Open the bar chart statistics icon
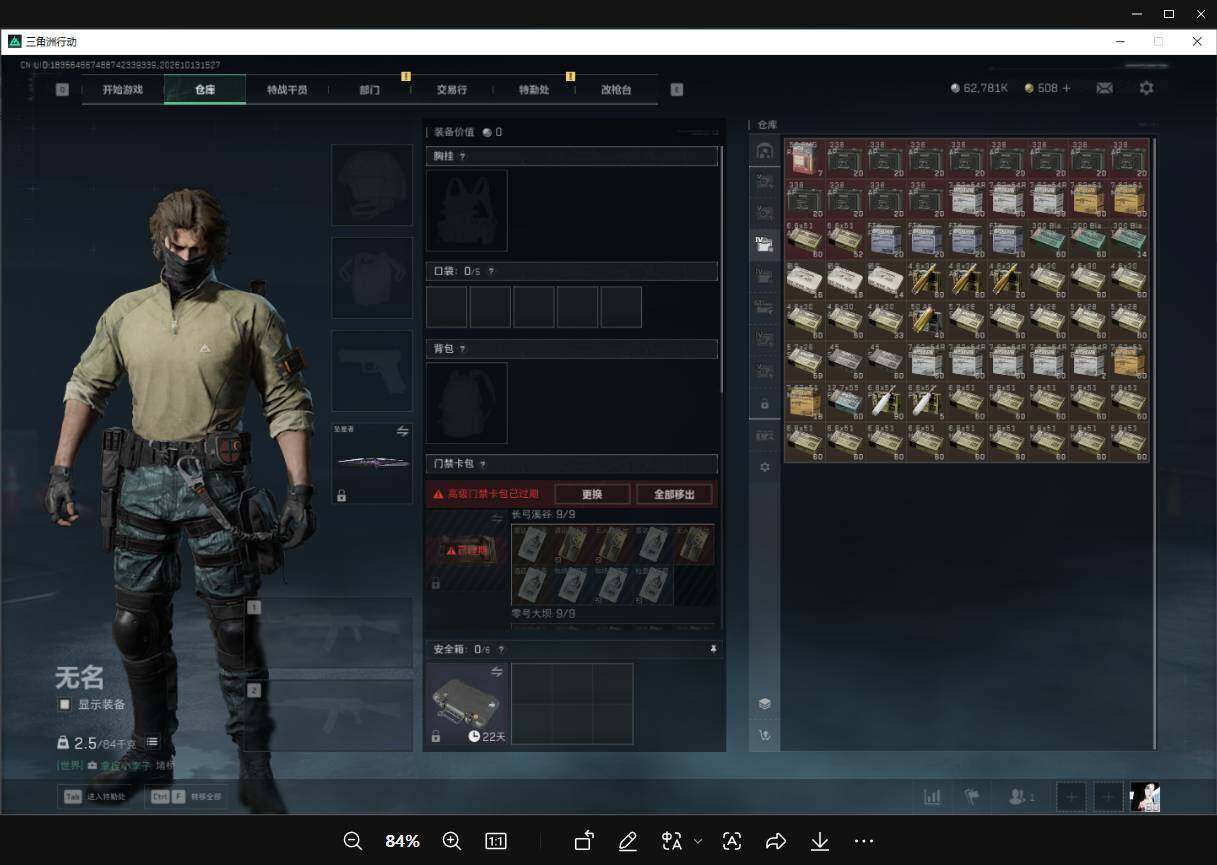 coord(933,797)
